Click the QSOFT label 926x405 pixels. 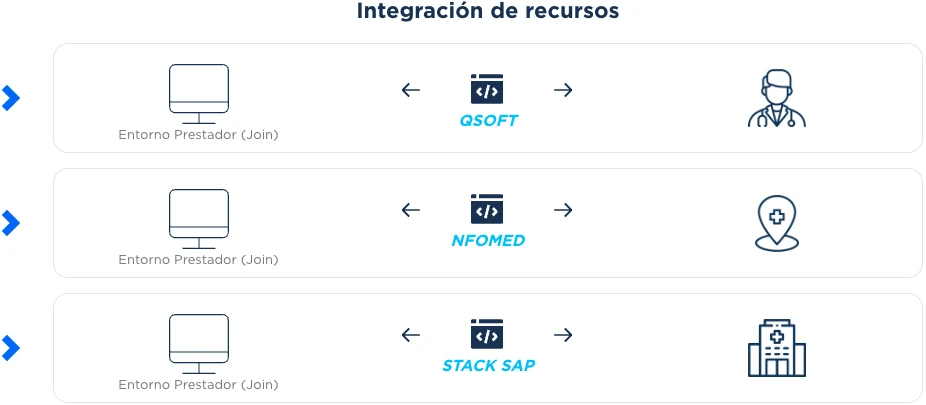point(488,121)
